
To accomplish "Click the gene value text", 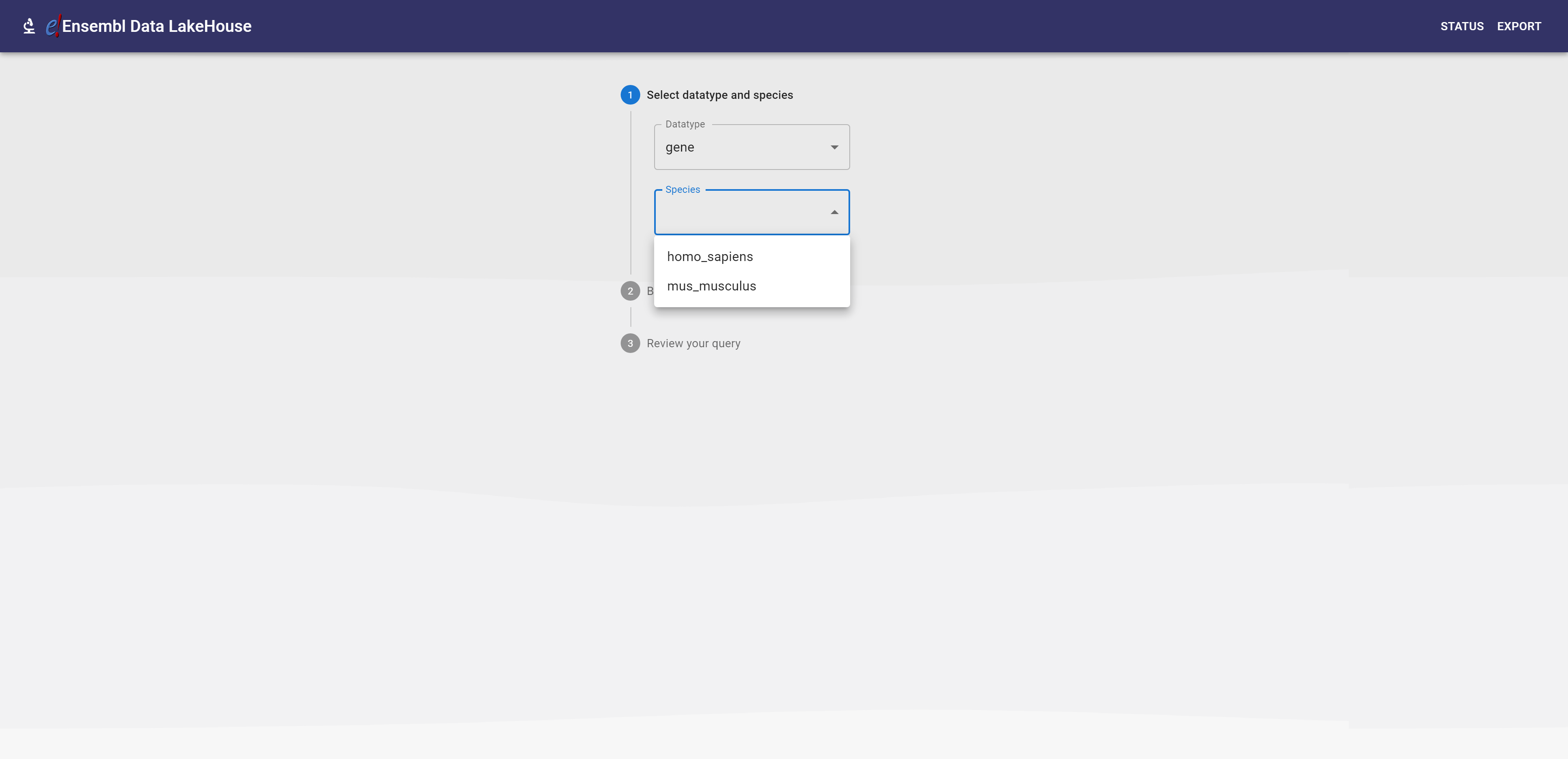I will click(679, 147).
